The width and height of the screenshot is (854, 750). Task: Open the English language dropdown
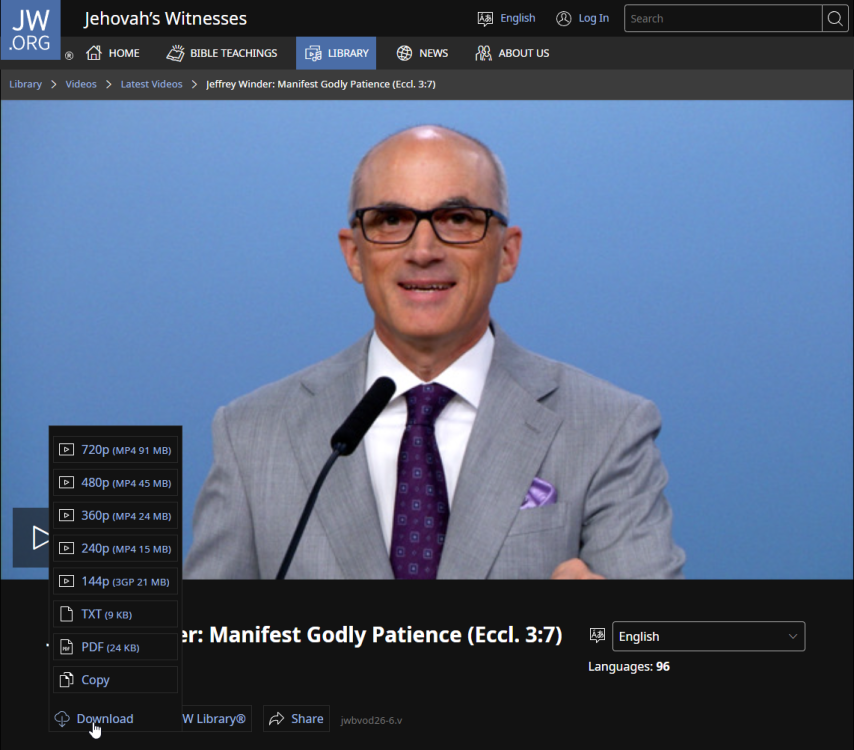point(708,636)
